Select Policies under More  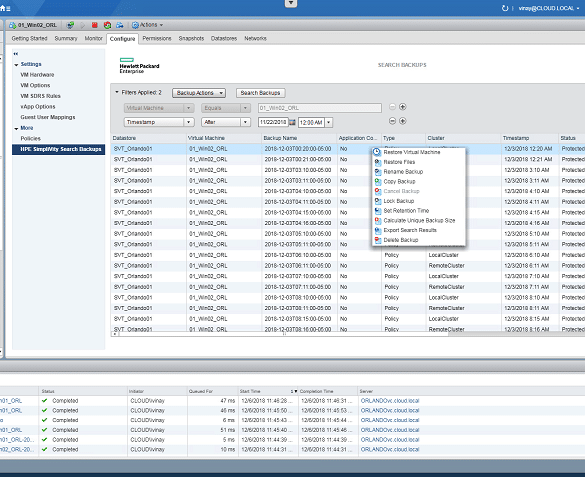tap(31, 139)
